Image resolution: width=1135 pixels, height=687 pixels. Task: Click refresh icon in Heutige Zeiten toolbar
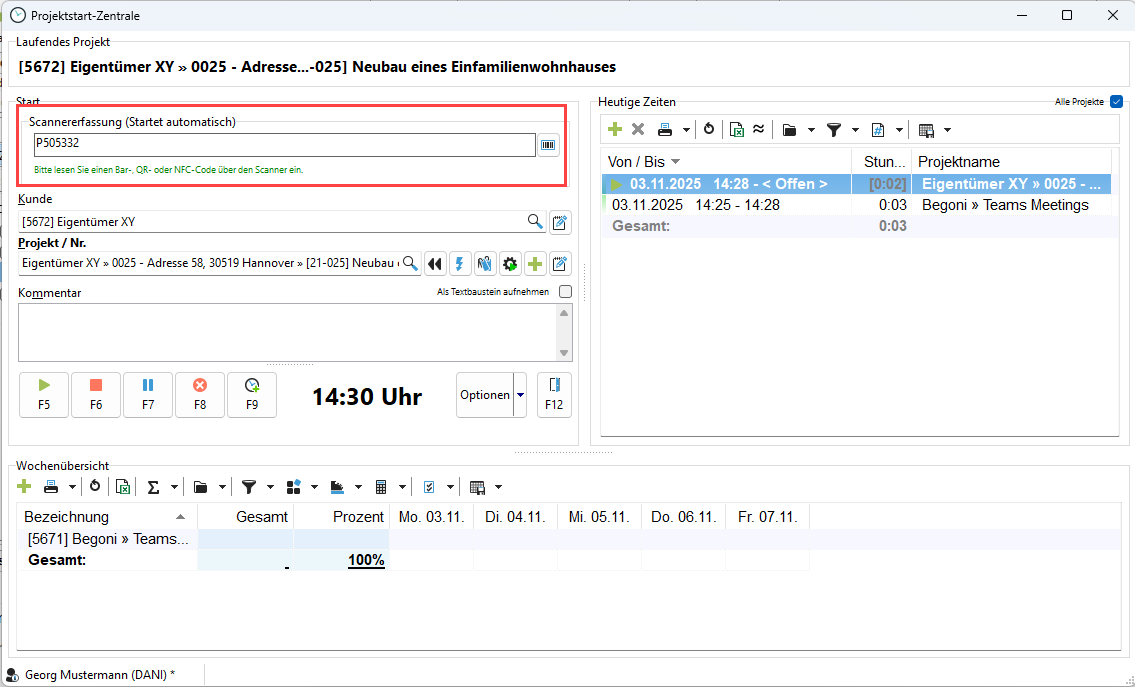709,129
